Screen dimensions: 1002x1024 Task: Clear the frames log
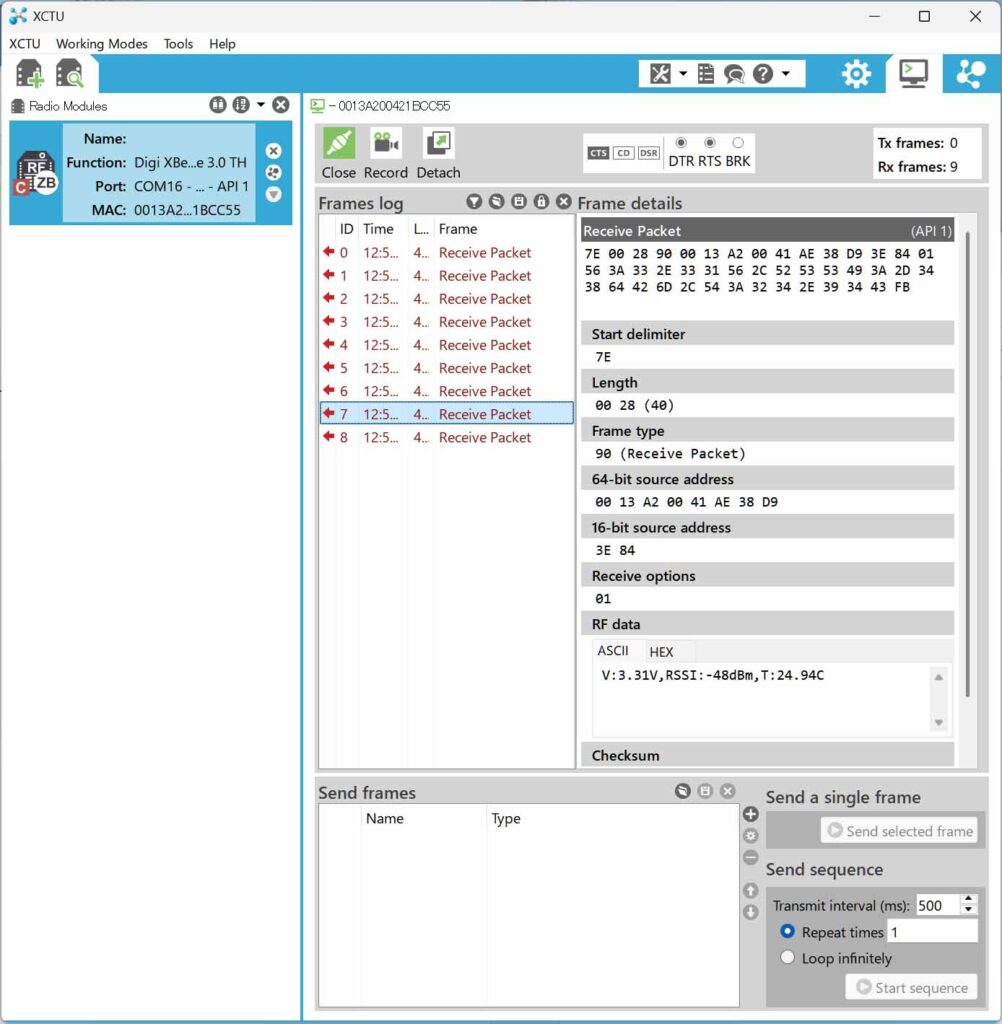tap(564, 202)
